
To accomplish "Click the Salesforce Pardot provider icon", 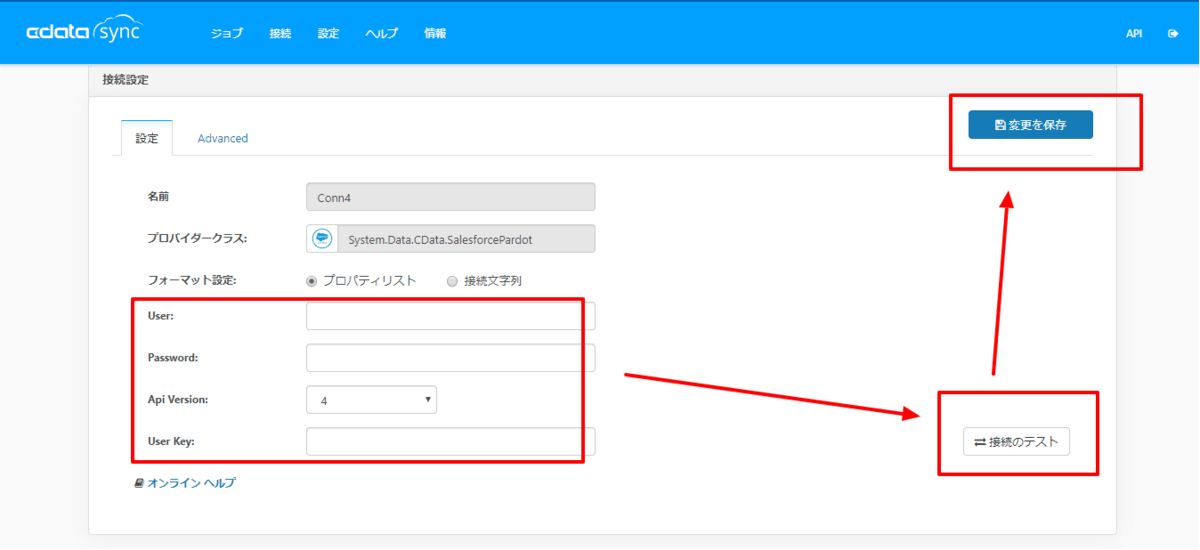I will tap(322, 239).
